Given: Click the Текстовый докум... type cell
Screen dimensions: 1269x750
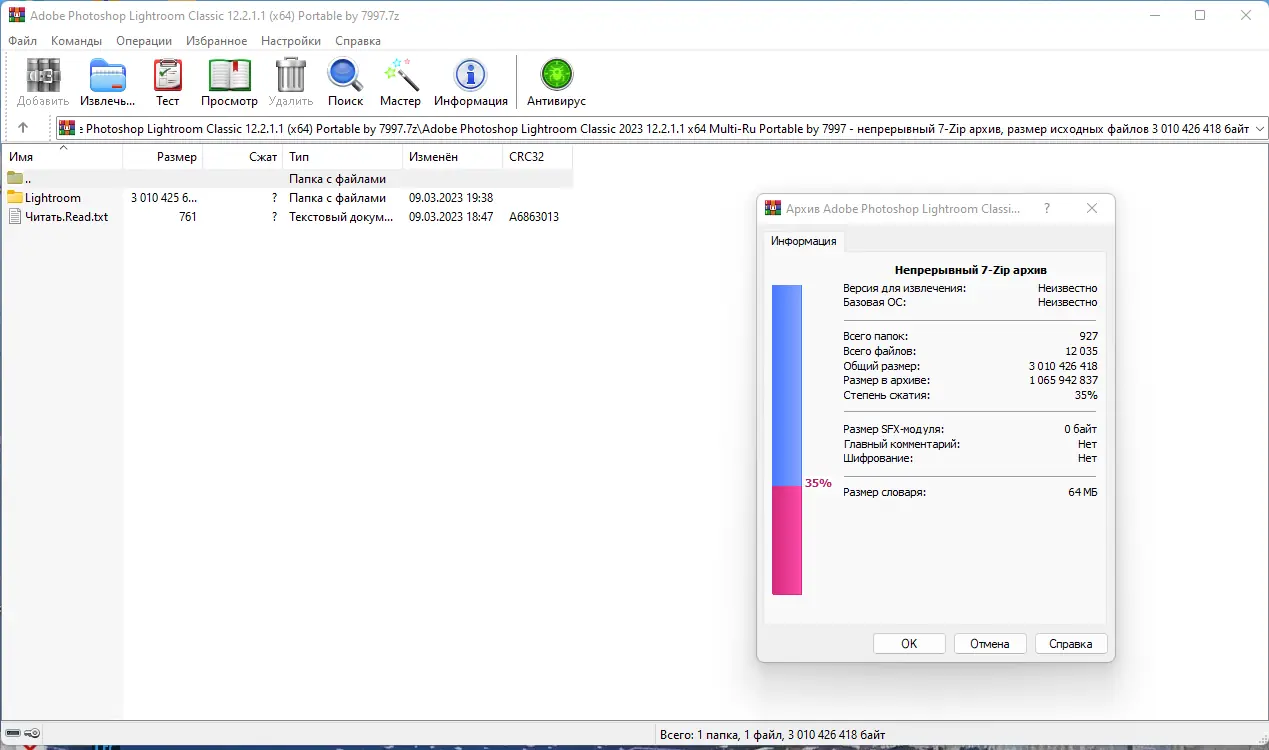Looking at the screenshot, I should pos(341,216).
